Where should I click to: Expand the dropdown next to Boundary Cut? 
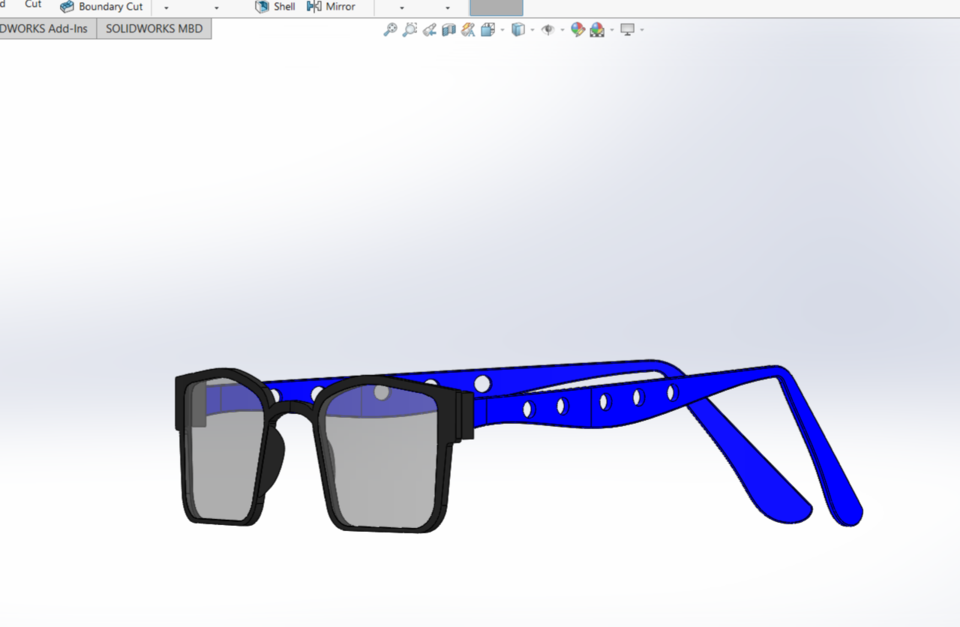coord(165,7)
